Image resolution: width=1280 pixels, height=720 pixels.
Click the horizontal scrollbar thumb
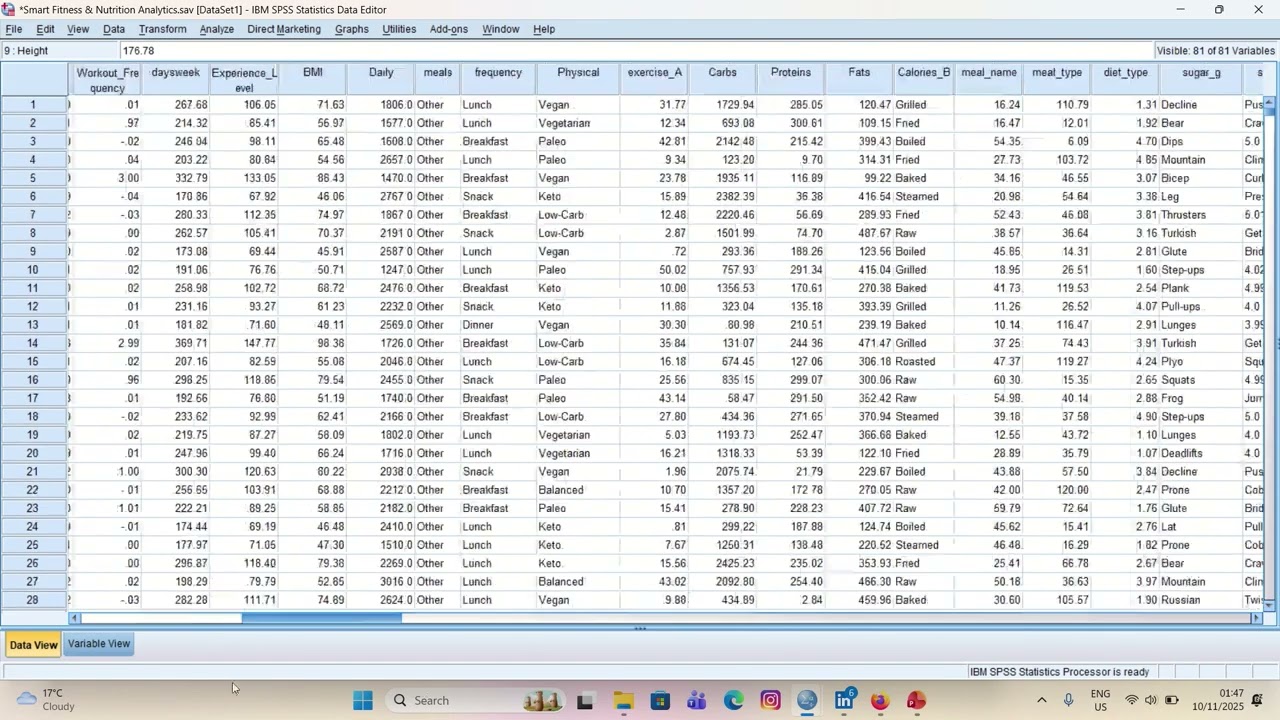pos(322,619)
